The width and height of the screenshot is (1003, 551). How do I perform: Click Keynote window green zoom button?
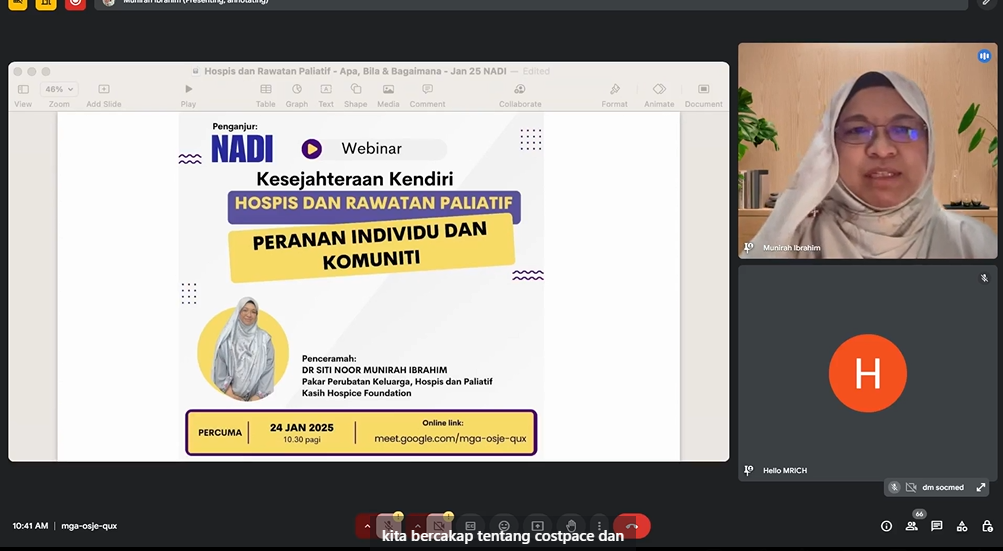pyautogui.click(x=46, y=72)
